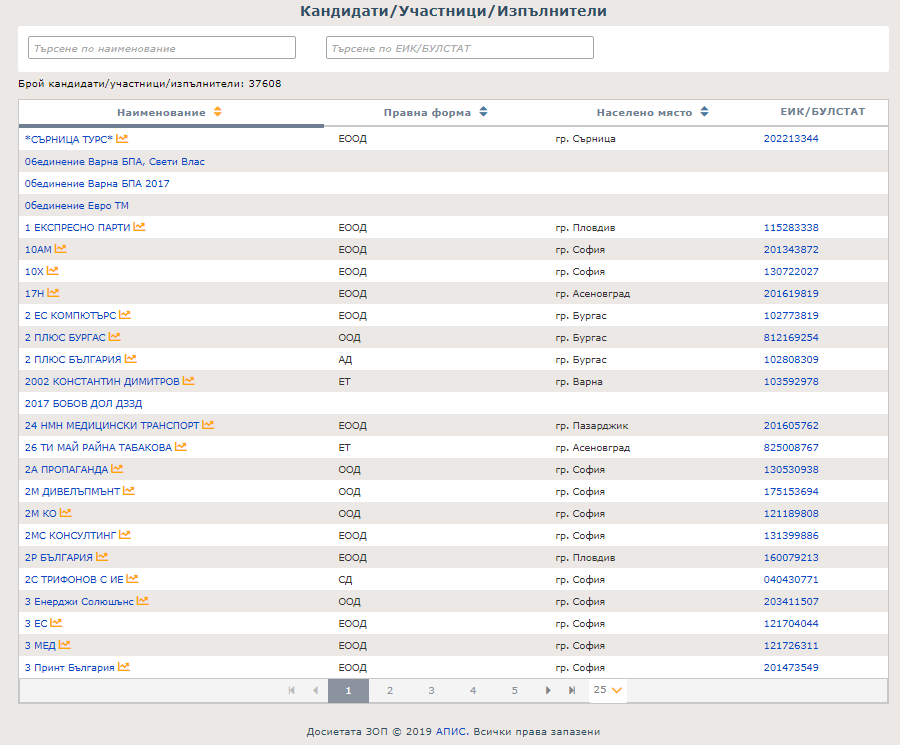This screenshot has width=900, height=745.
Task: Switch to page 5 in pagination
Action: 515,690
